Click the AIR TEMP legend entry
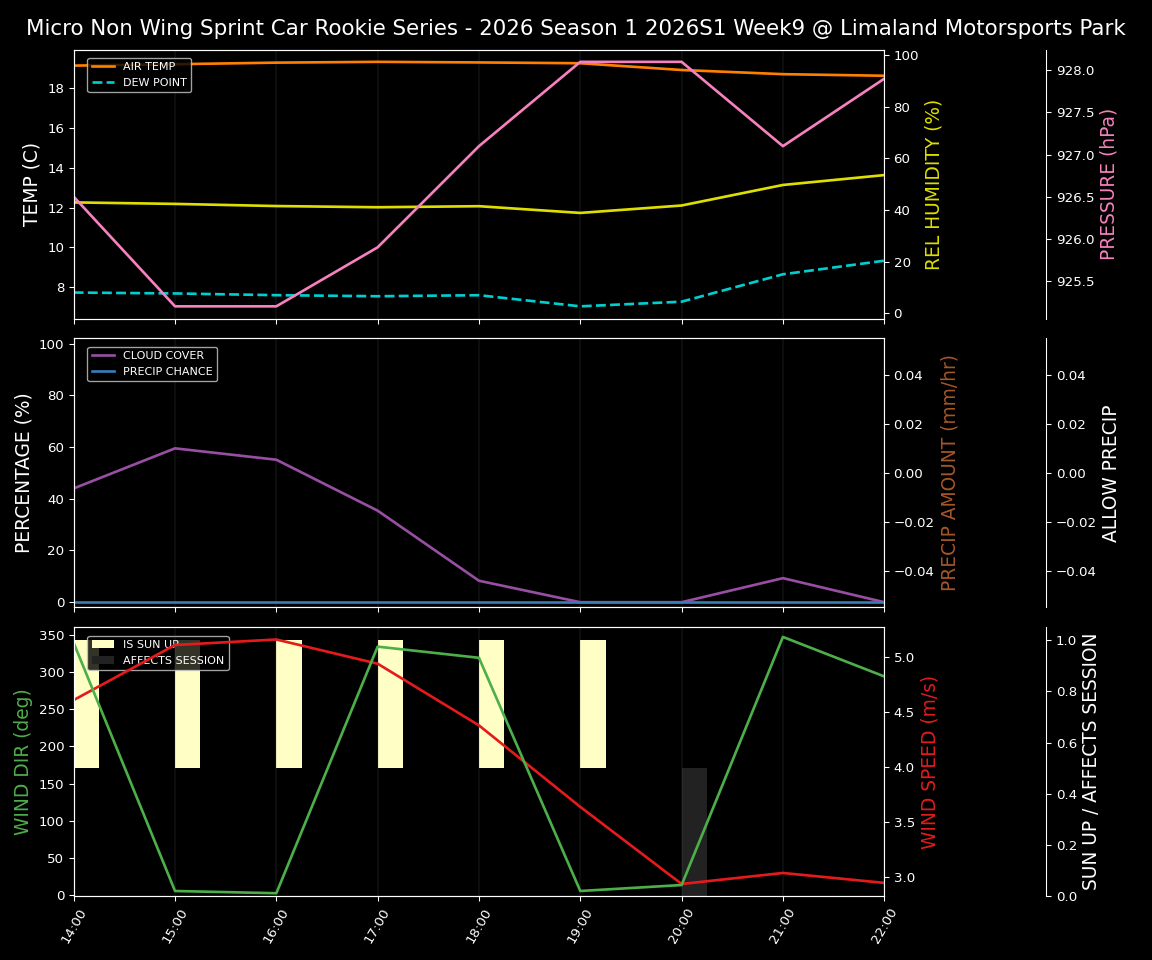The height and width of the screenshot is (960, 1152). tap(148, 66)
